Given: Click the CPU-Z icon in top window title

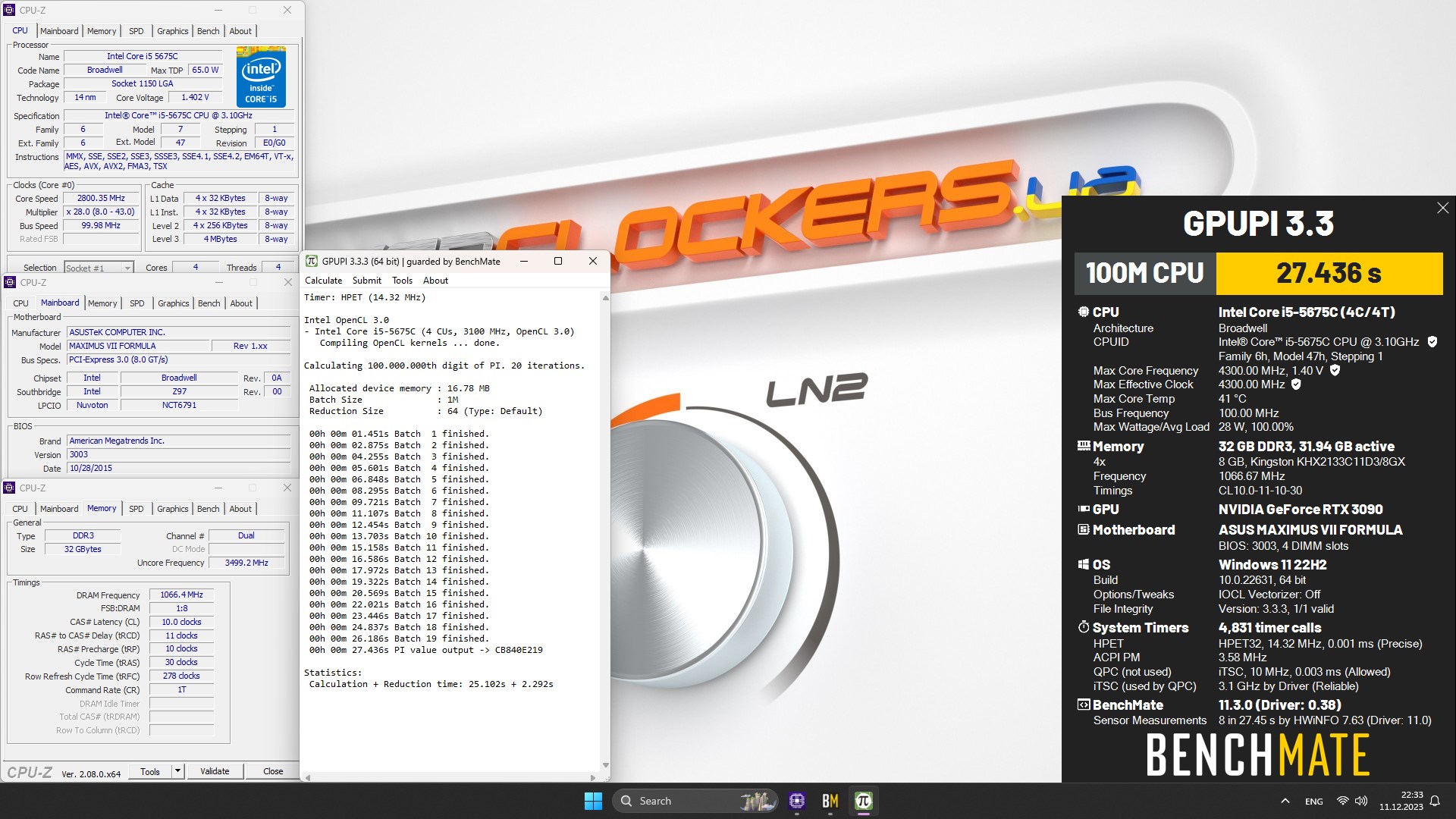Looking at the screenshot, I should pyautogui.click(x=9, y=10).
